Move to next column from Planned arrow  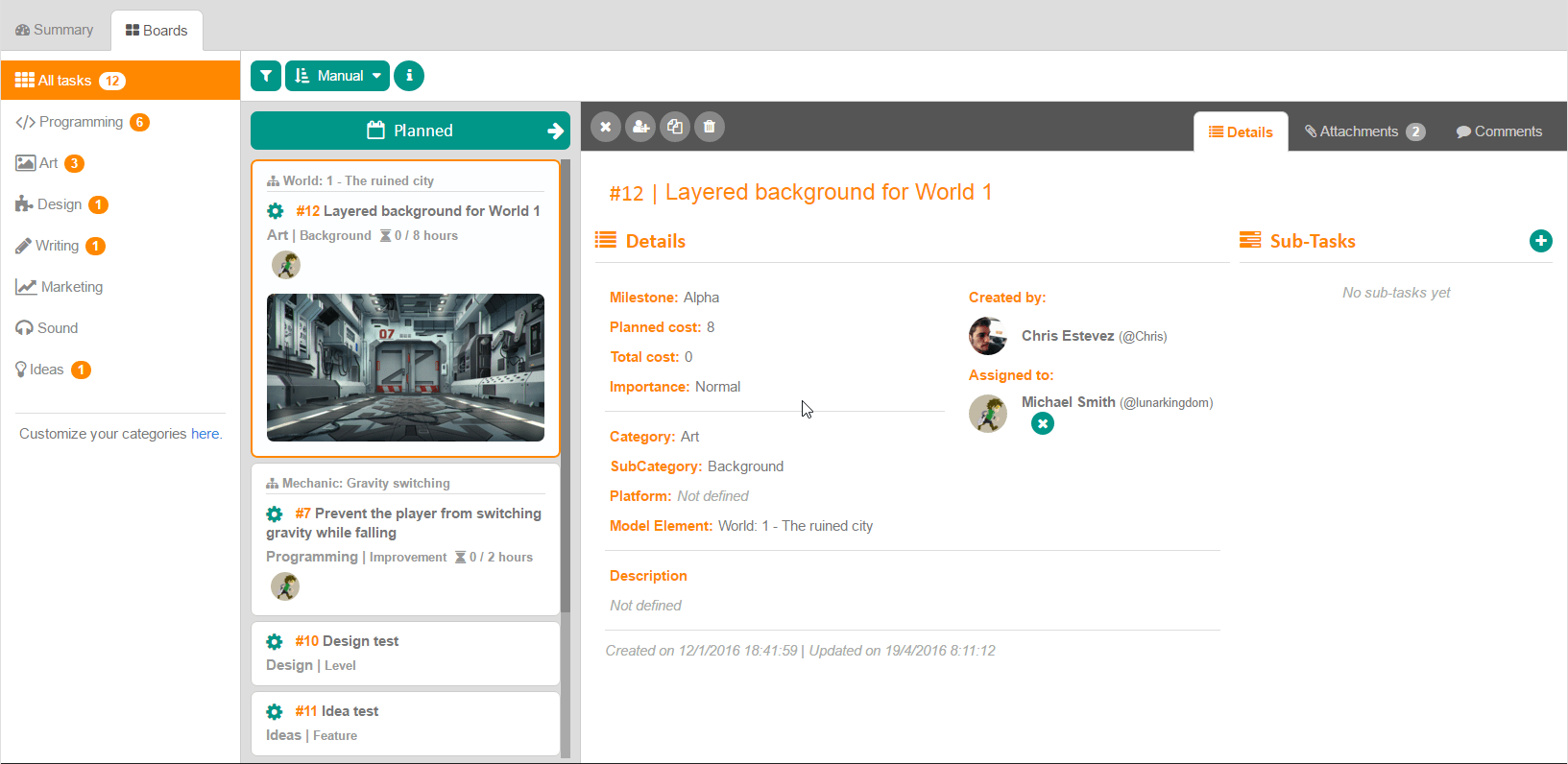(555, 131)
